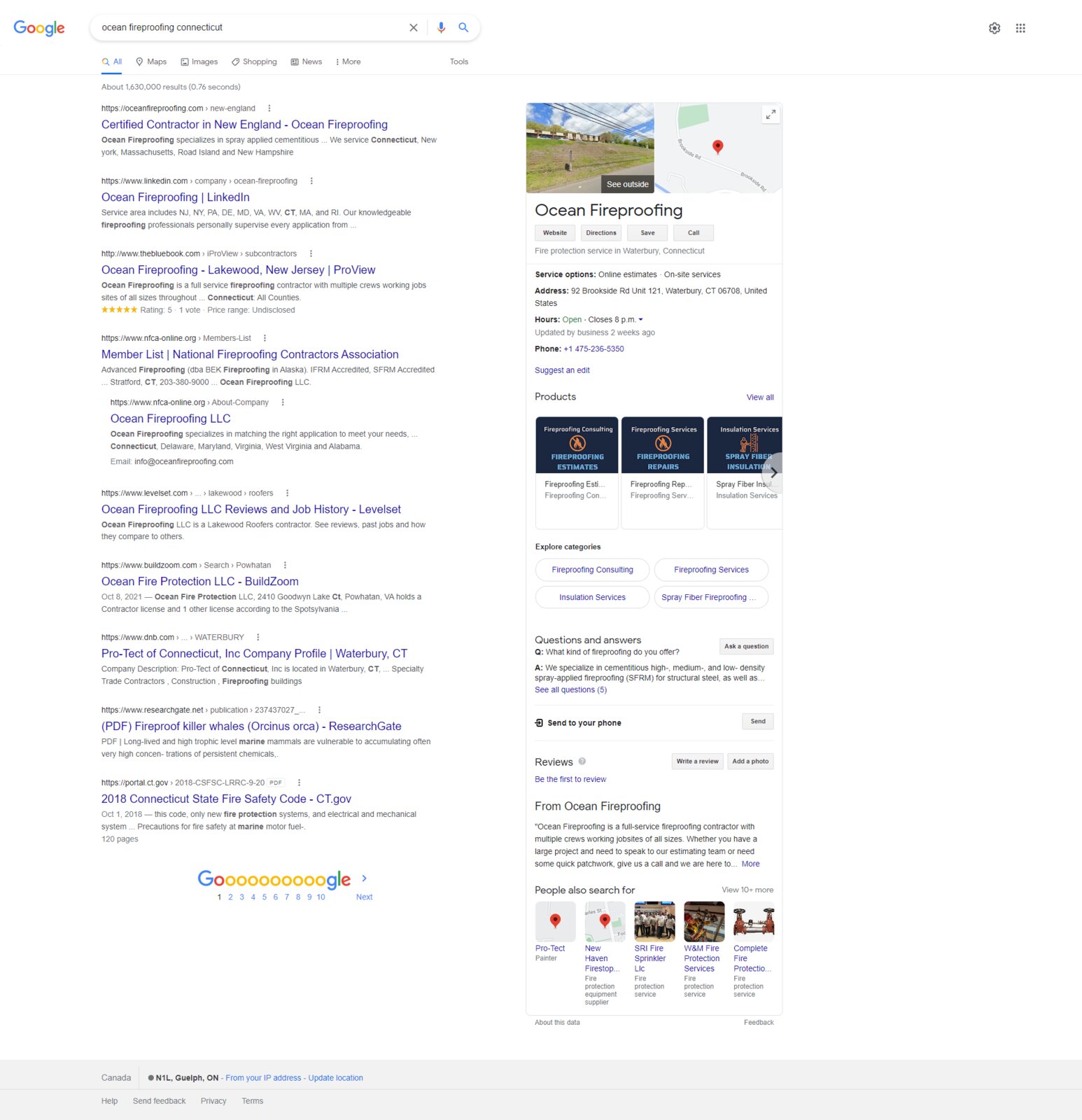Image resolution: width=1082 pixels, height=1120 pixels.
Task: Go to results page 2
Action: click(230, 897)
